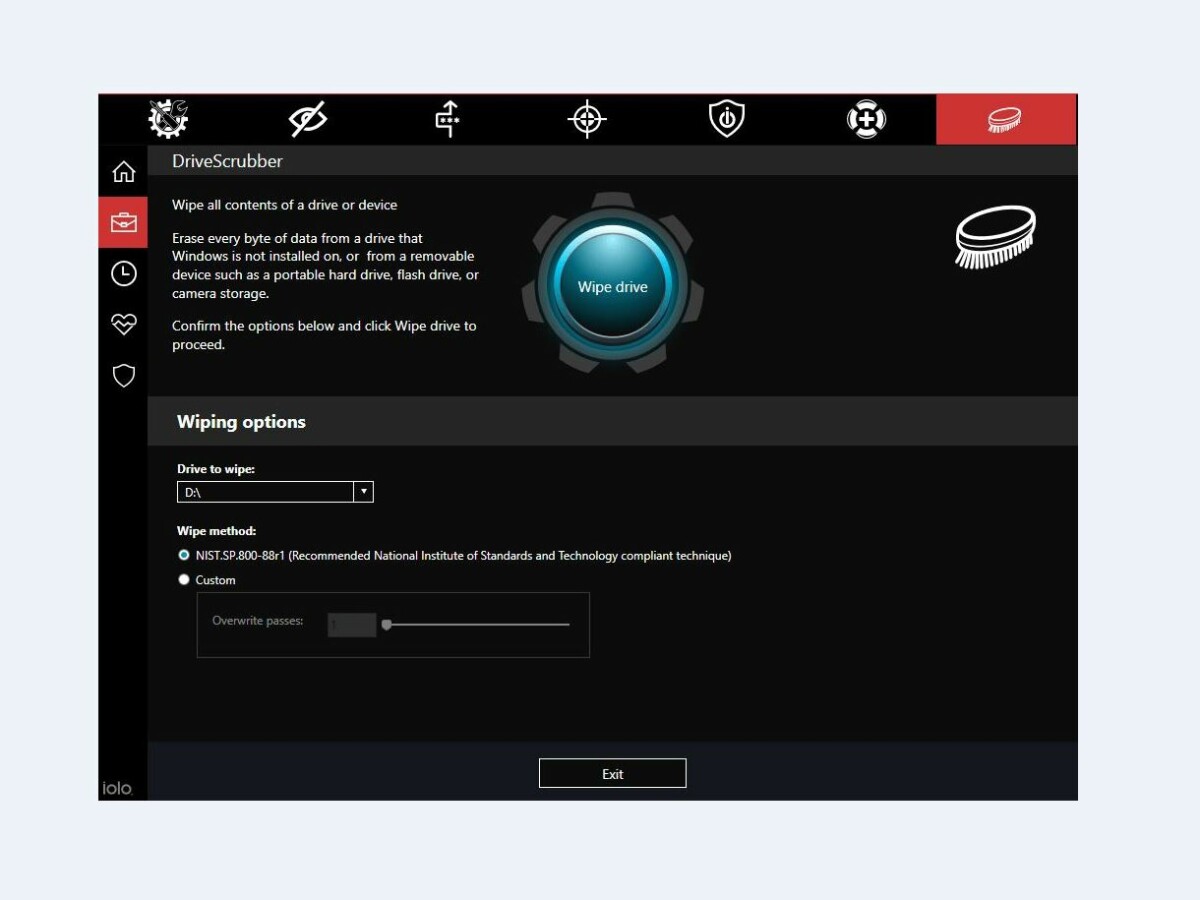Select the DriveScrubber brush tab icon
The height and width of the screenshot is (900, 1200).
(1005, 120)
